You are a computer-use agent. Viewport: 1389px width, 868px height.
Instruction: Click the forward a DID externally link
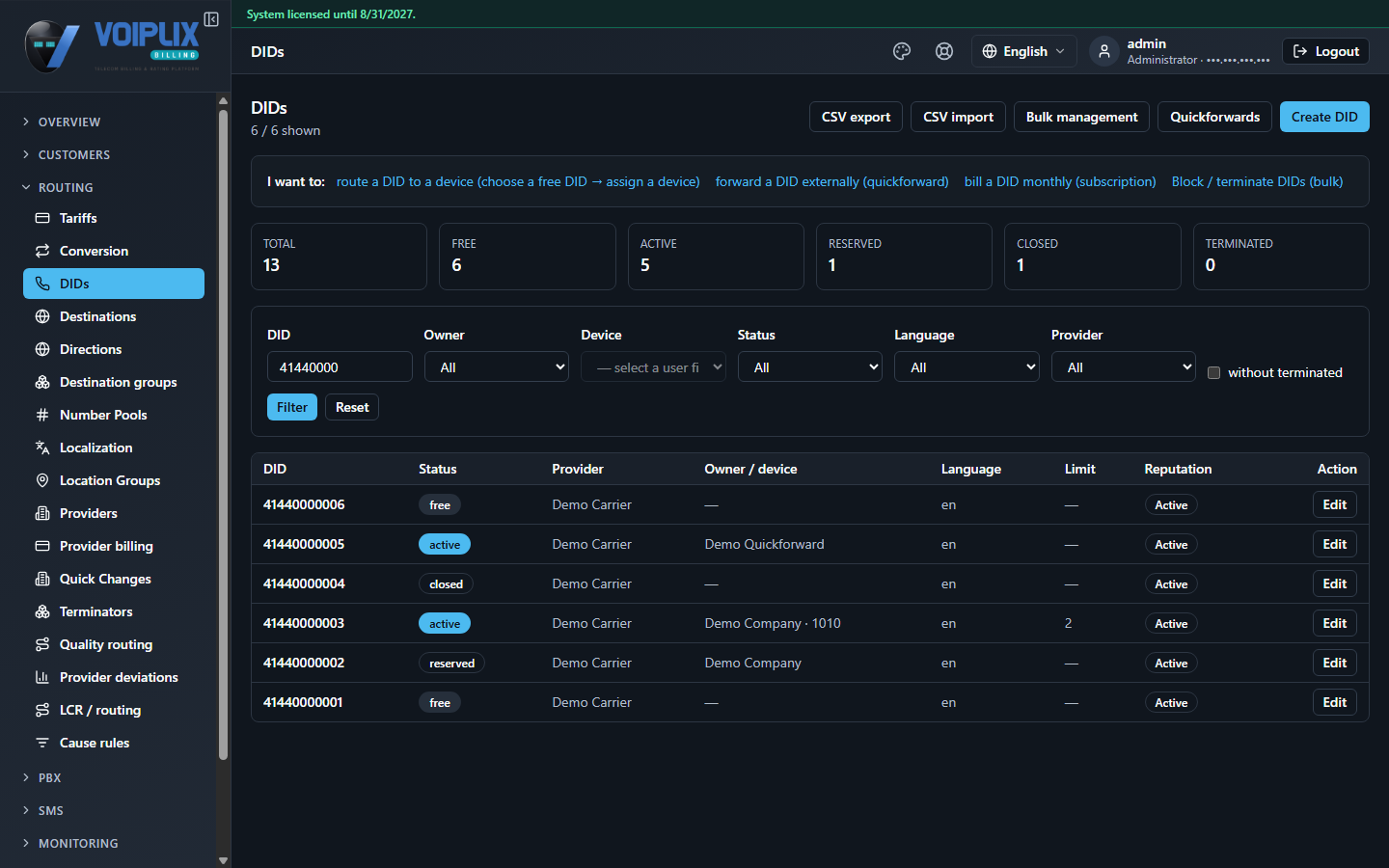click(x=832, y=181)
